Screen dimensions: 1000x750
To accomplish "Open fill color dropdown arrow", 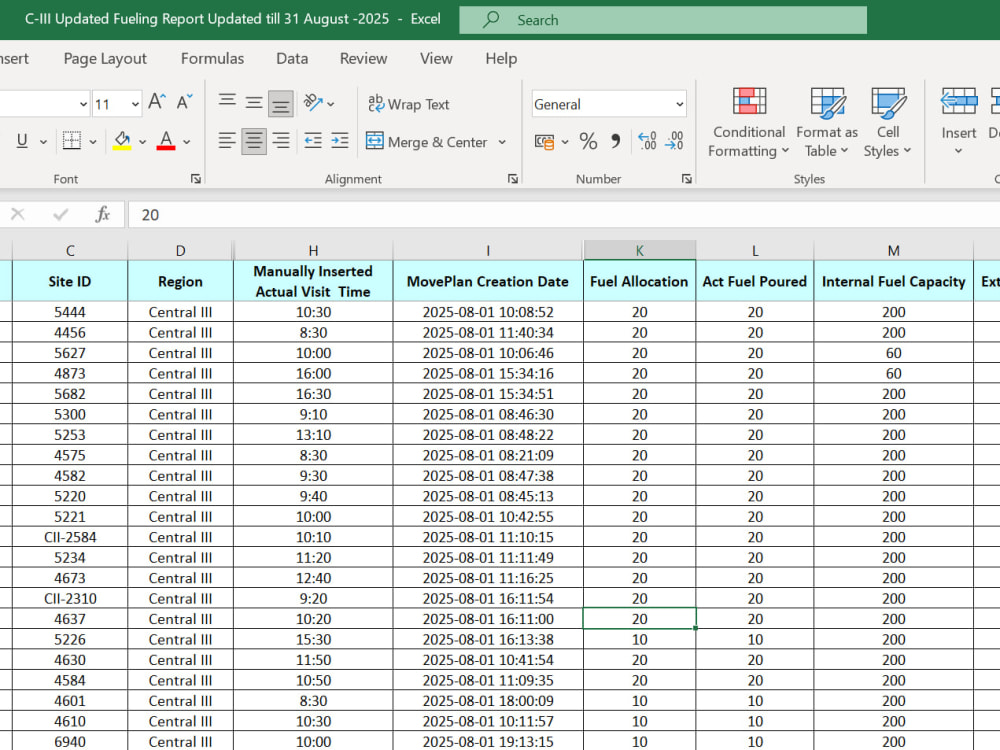I will click(x=142, y=142).
